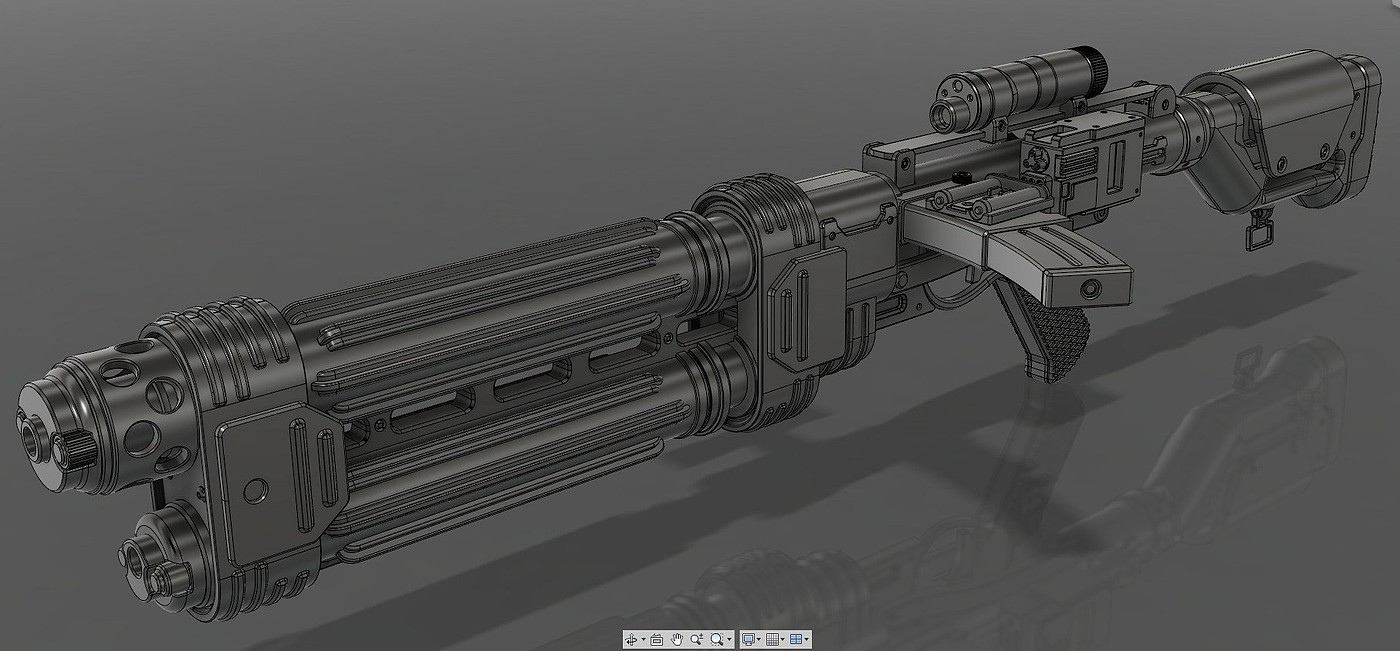Expand the Display Settings dropdown arrow

pyautogui.click(x=759, y=639)
